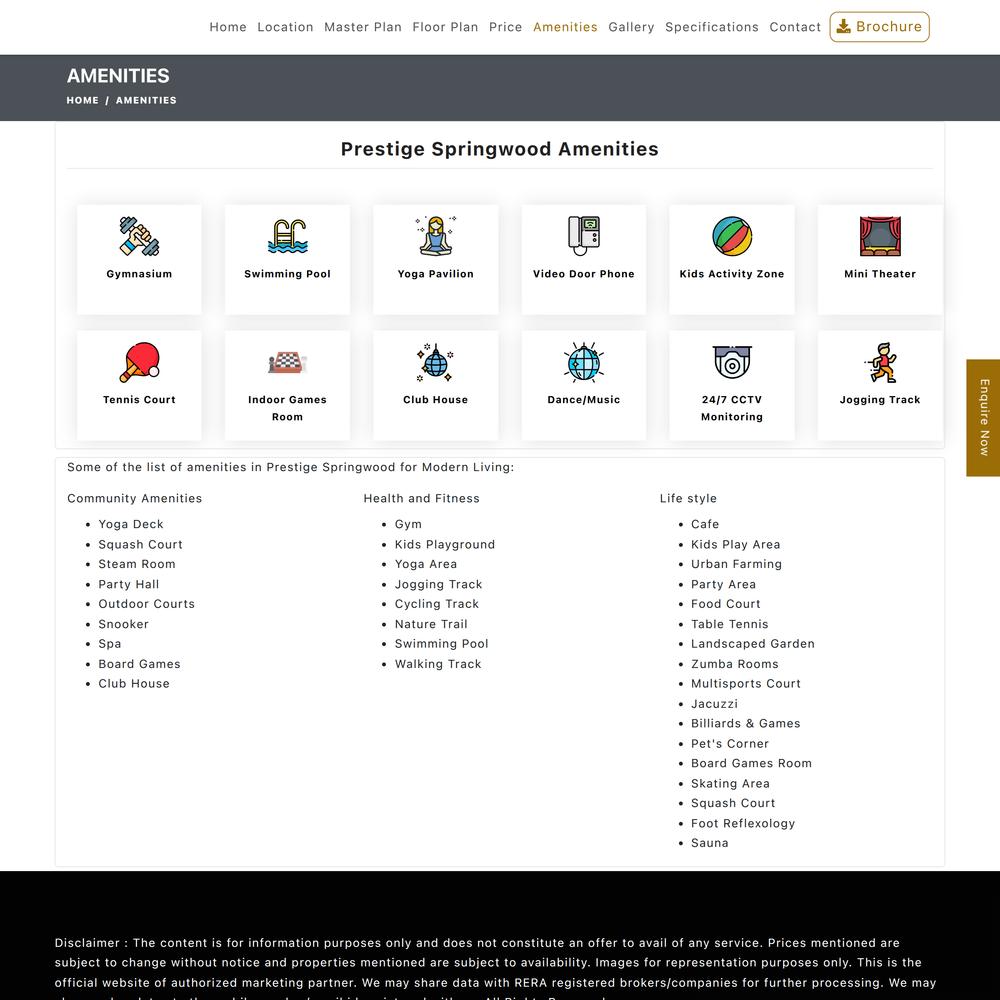Click the Club House disco ball icon

(x=436, y=363)
